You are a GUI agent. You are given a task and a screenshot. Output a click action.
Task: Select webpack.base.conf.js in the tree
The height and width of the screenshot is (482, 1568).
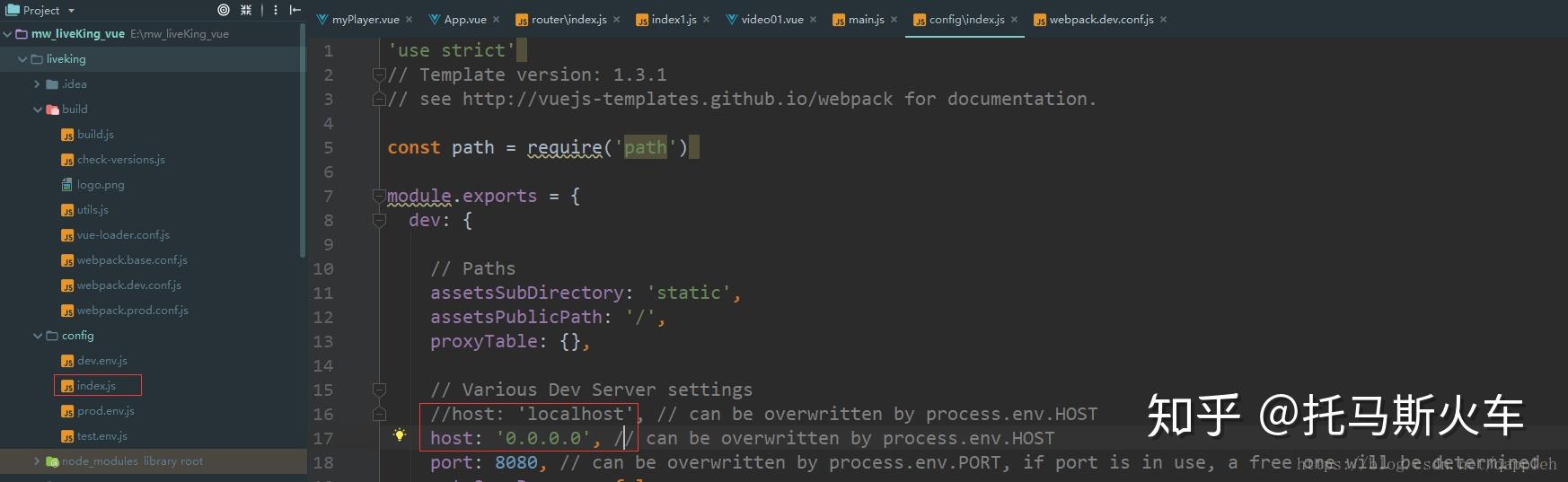[x=132, y=260]
